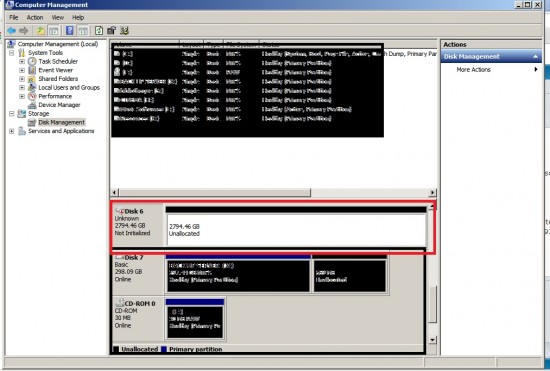This screenshot has width=550, height=371.
Task: Click the Properties toolbar icon next to Refresh
Action: tap(112, 31)
